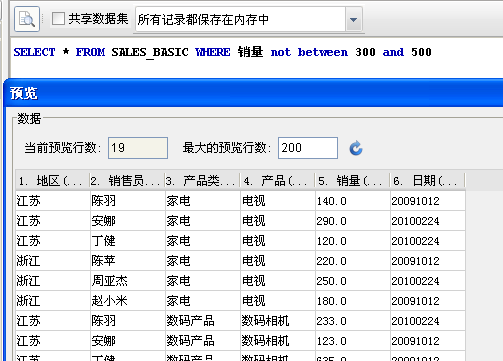The image size is (503, 361).
Task: Click date 20091012 in 陈苹's row
Action: pos(428,261)
